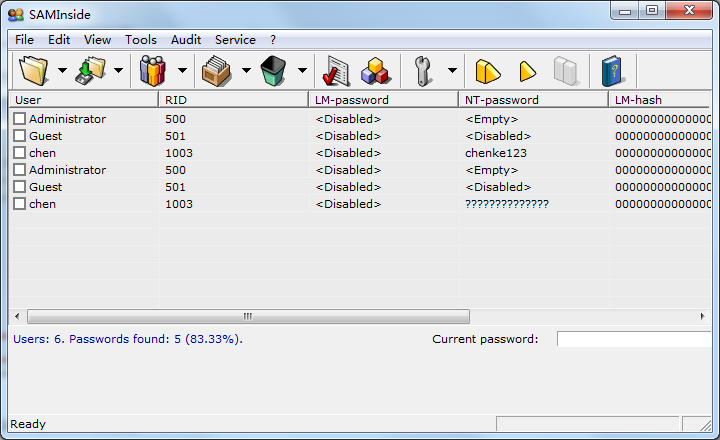
Task: Expand the dropdown arrow beside the users icon
Action: (182, 70)
